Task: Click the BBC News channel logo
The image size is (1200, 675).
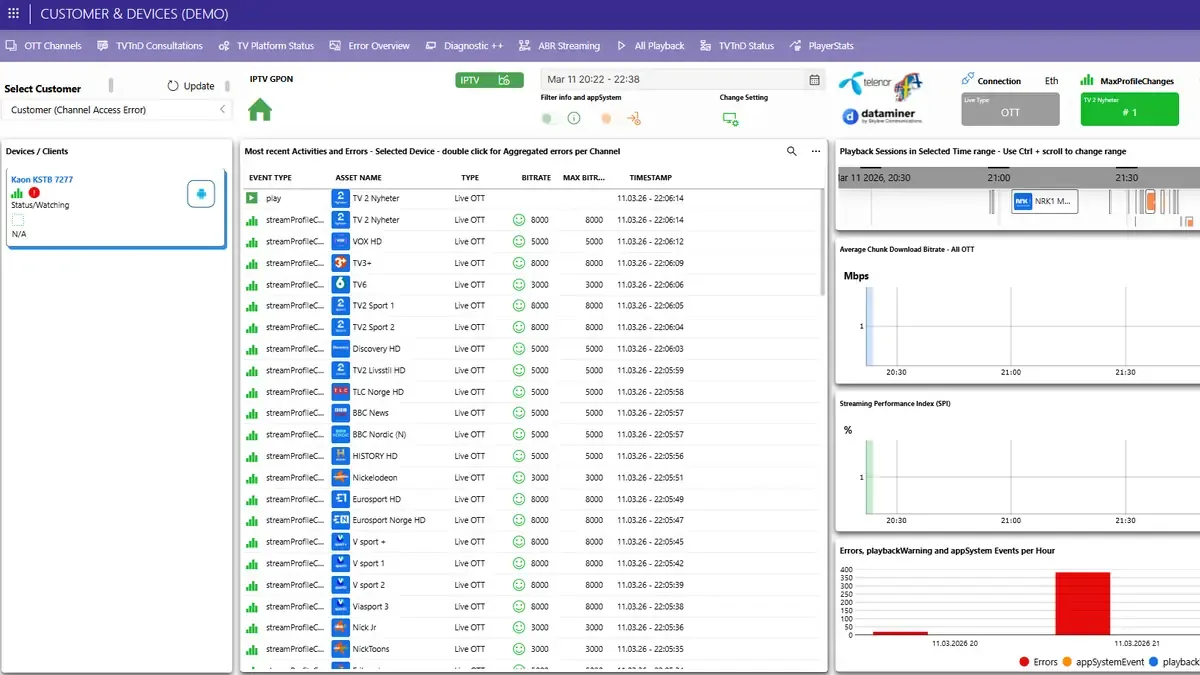Action: 340,413
